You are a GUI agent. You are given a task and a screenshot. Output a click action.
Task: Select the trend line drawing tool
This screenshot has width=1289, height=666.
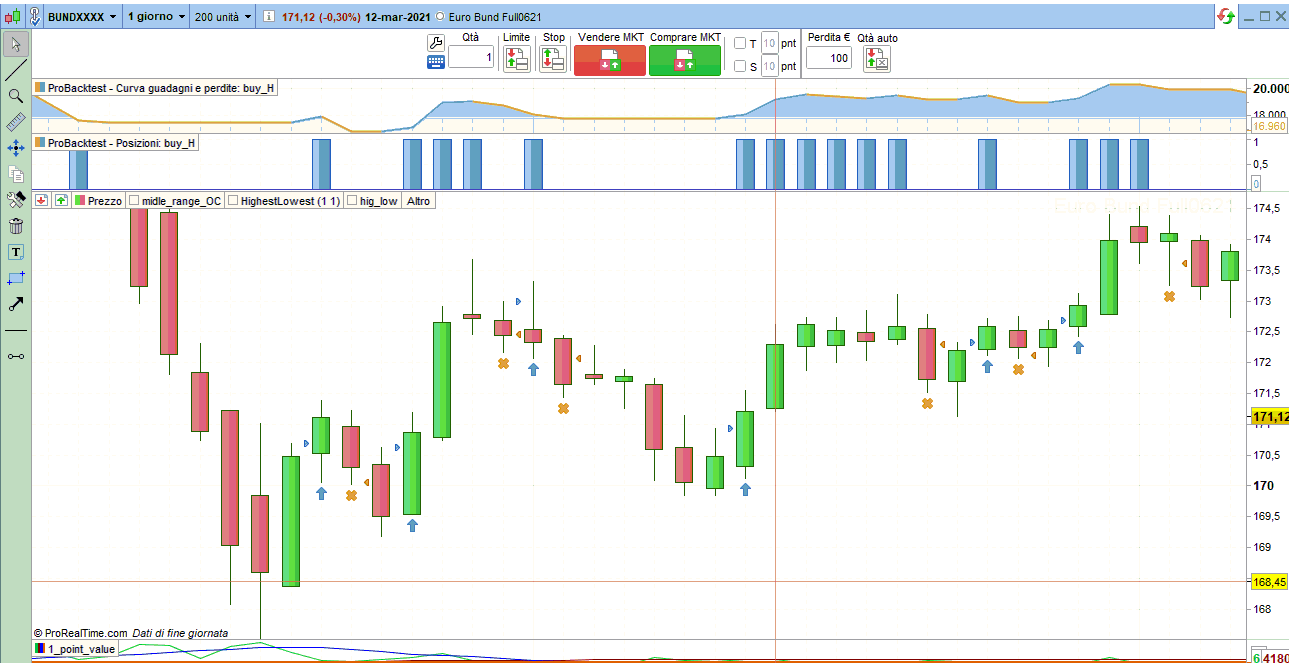tap(16, 70)
